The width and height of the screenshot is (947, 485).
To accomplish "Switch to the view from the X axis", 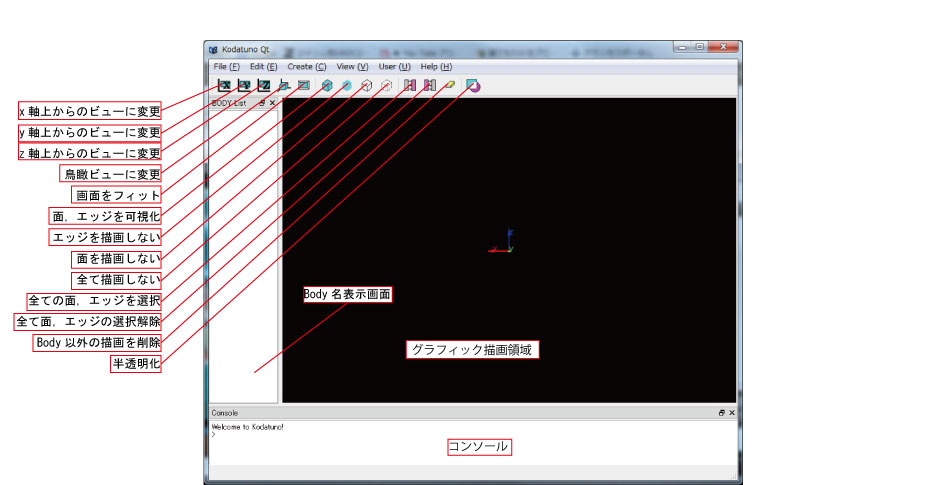I will coord(224,85).
